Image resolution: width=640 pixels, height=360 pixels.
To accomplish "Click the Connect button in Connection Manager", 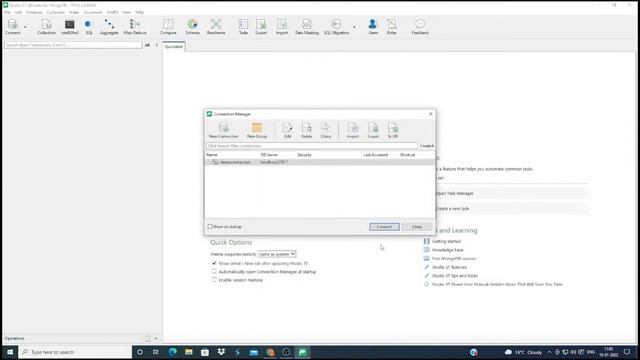I will 384,227.
